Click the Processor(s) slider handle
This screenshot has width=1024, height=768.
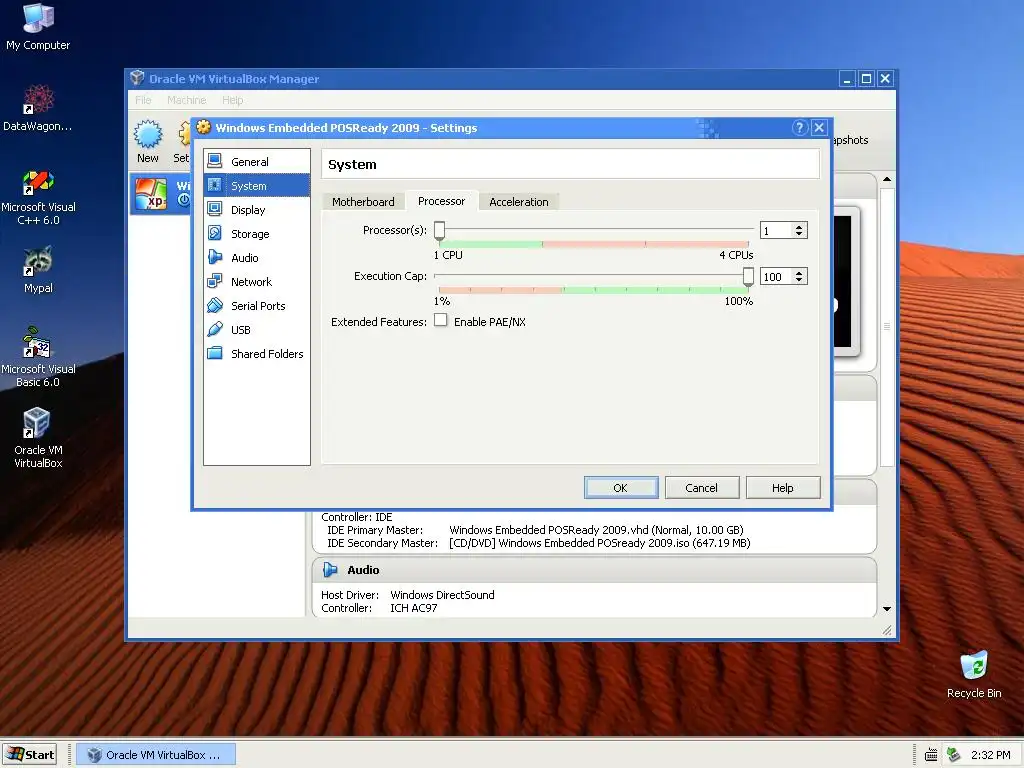point(440,230)
